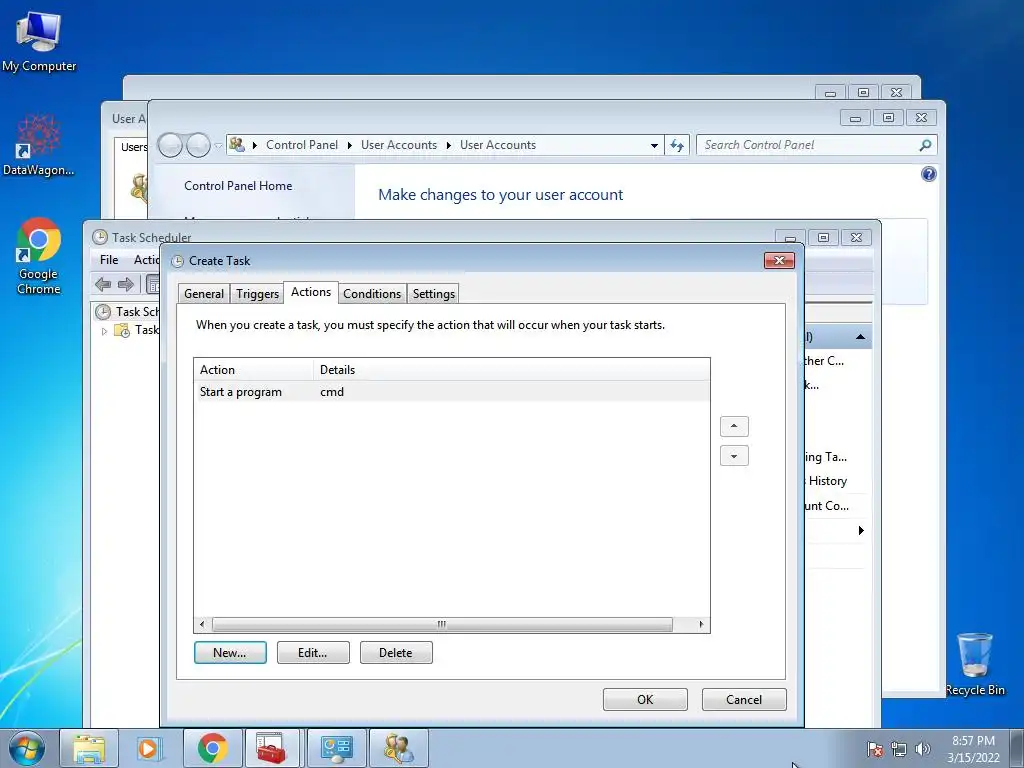Click the Windows Start orb
Screen dimensions: 1024x768
pos(27,748)
